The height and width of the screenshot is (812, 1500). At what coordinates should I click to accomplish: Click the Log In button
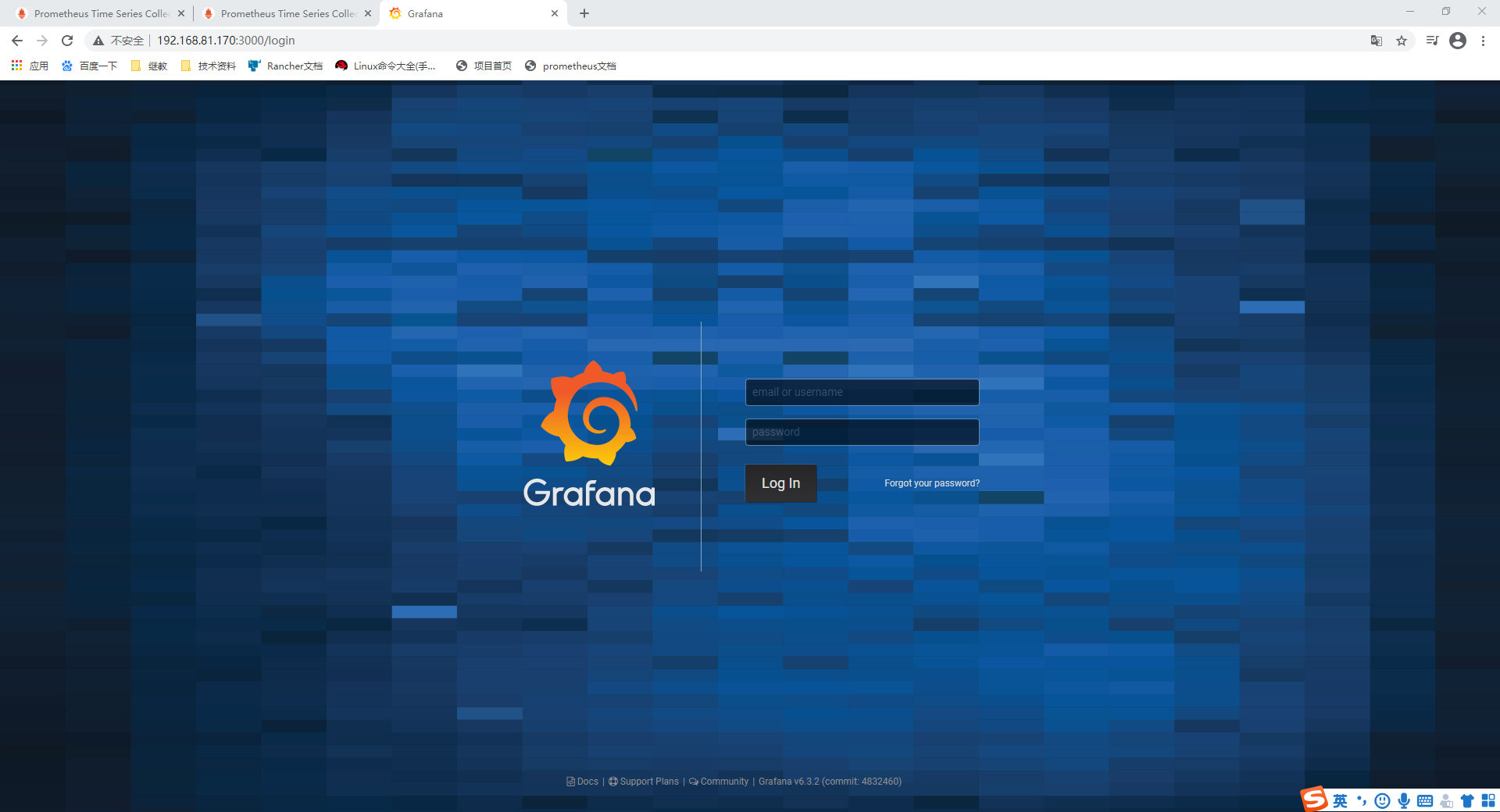coord(780,483)
